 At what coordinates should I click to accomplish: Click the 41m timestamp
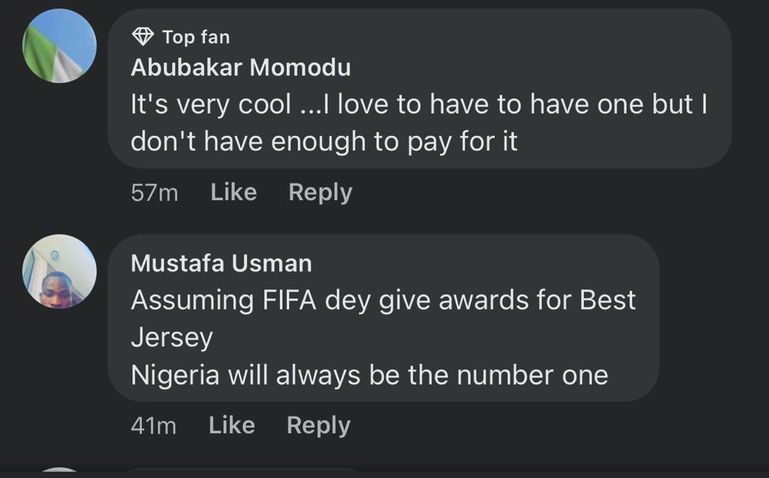[153, 426]
